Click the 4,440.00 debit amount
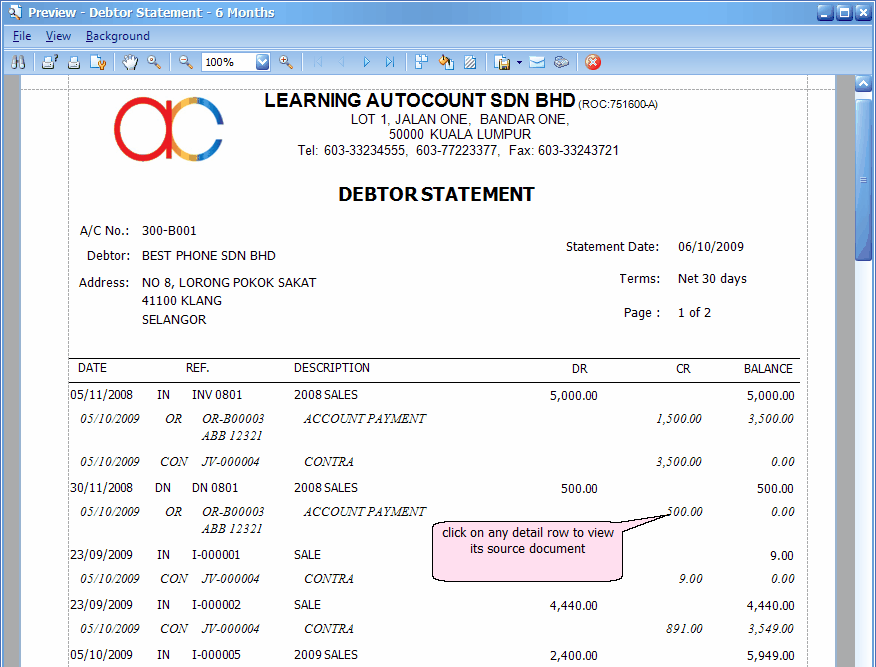The height and width of the screenshot is (667, 876). tap(574, 606)
